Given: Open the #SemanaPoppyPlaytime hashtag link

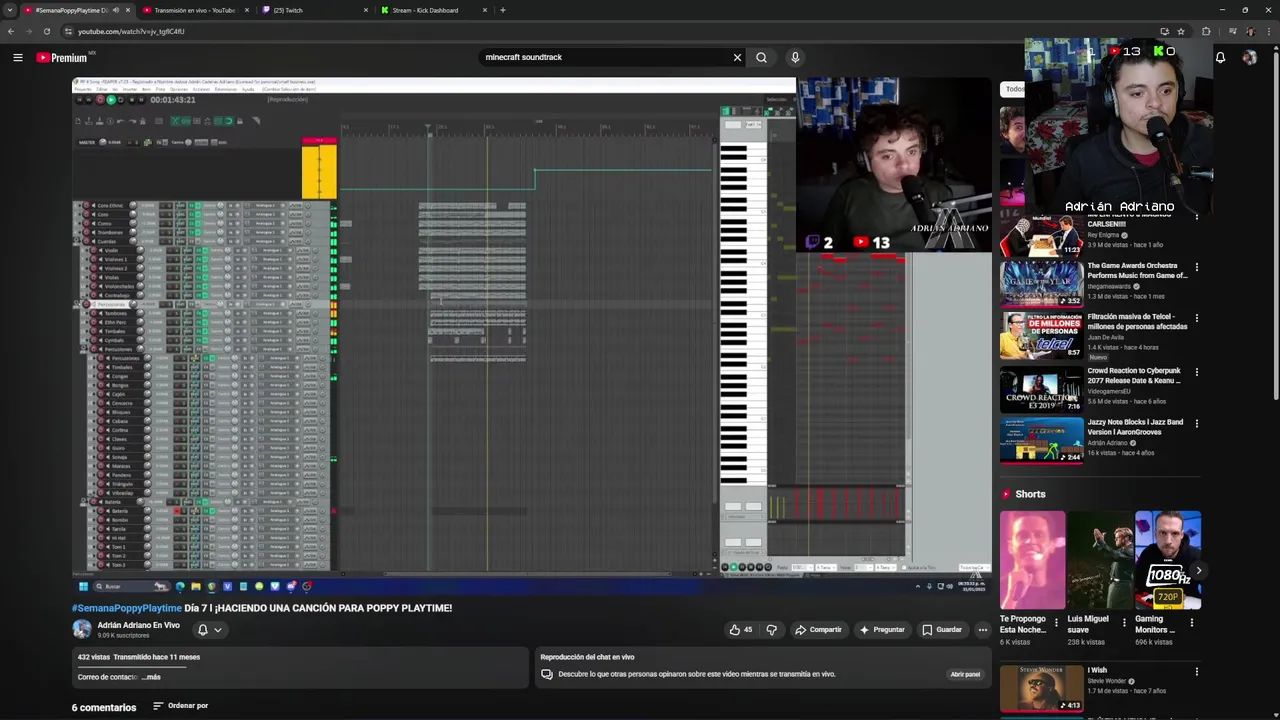Looking at the screenshot, I should (127, 608).
